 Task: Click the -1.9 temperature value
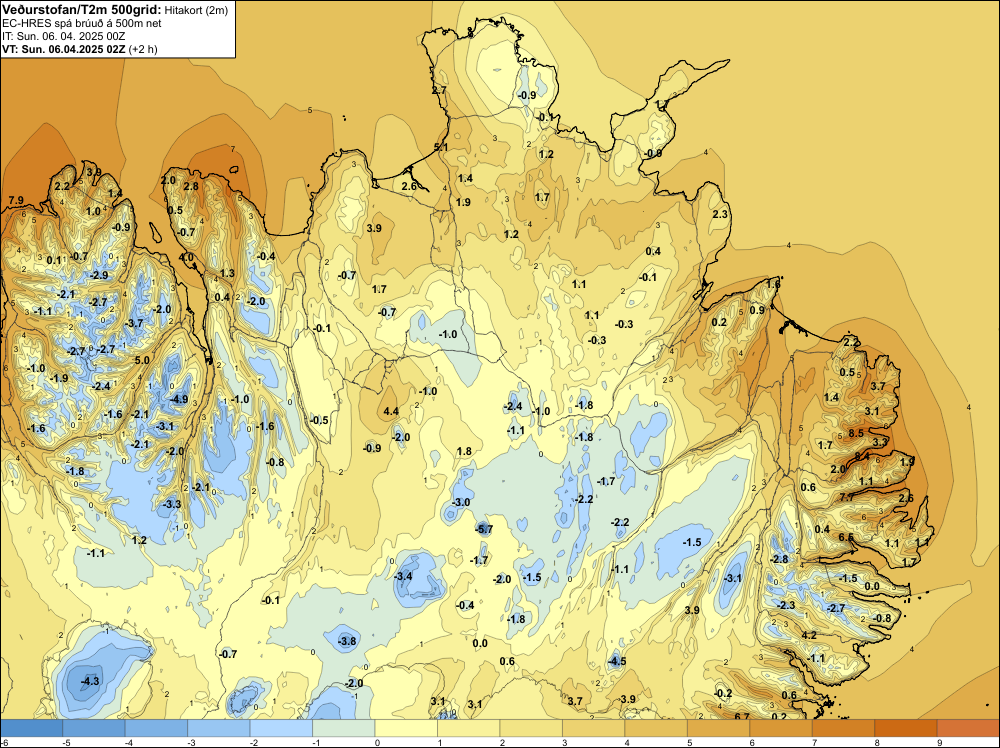[59, 379]
